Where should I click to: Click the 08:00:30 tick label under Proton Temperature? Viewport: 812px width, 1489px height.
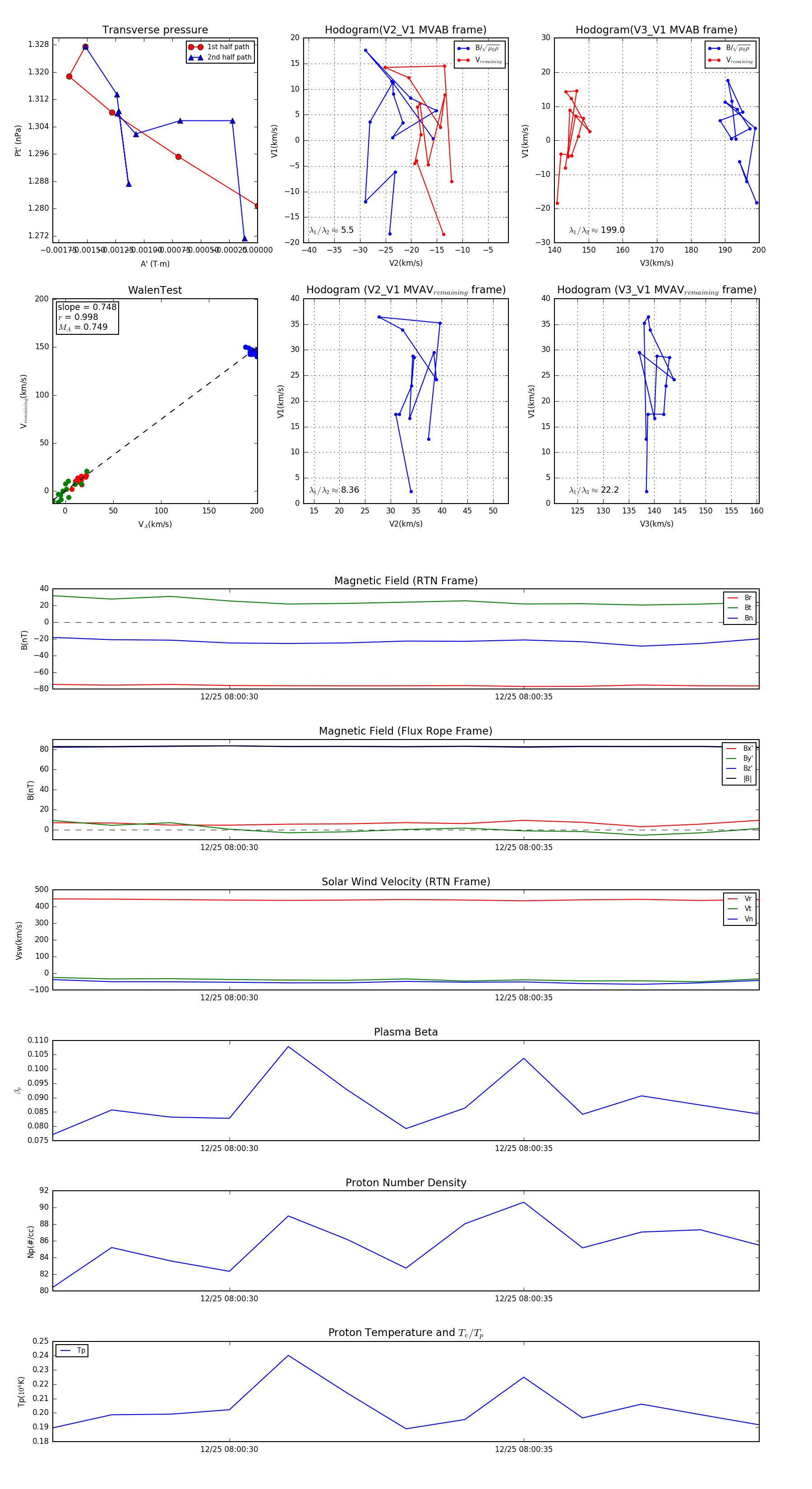pyautogui.click(x=230, y=1449)
